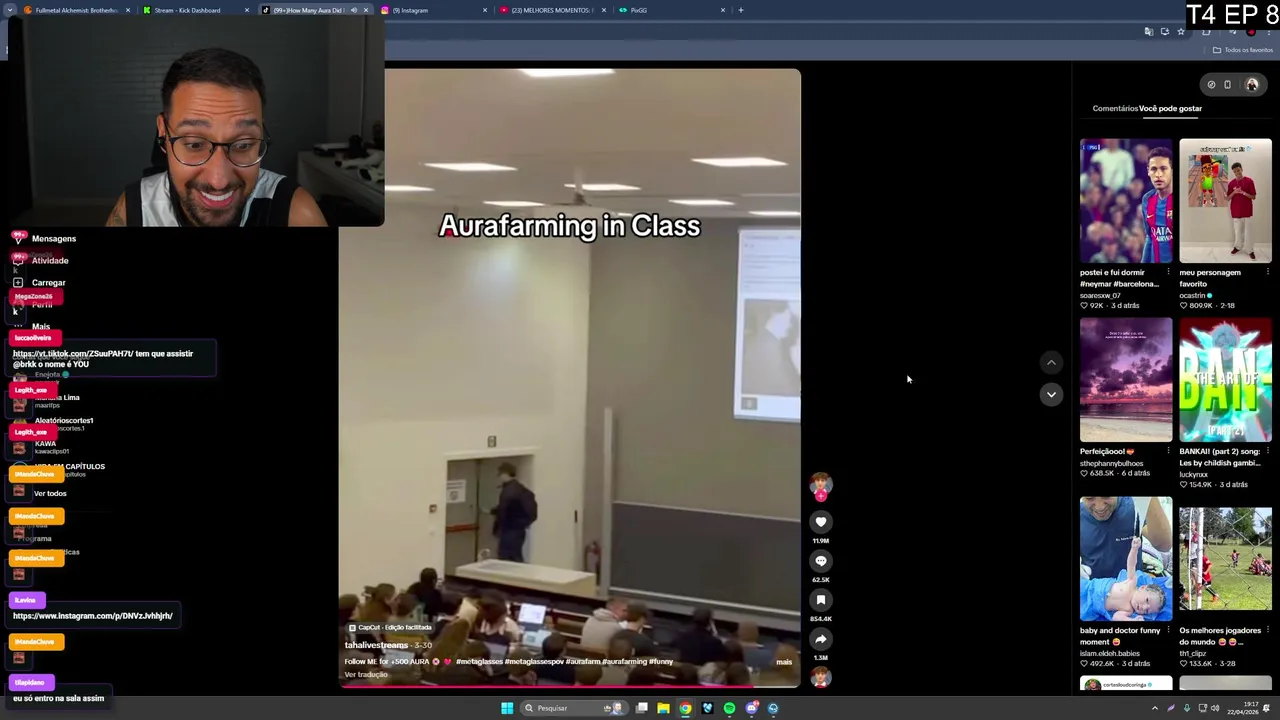Switch to Stream - Kick Dashboard tab
1280x720 pixels.
click(195, 10)
